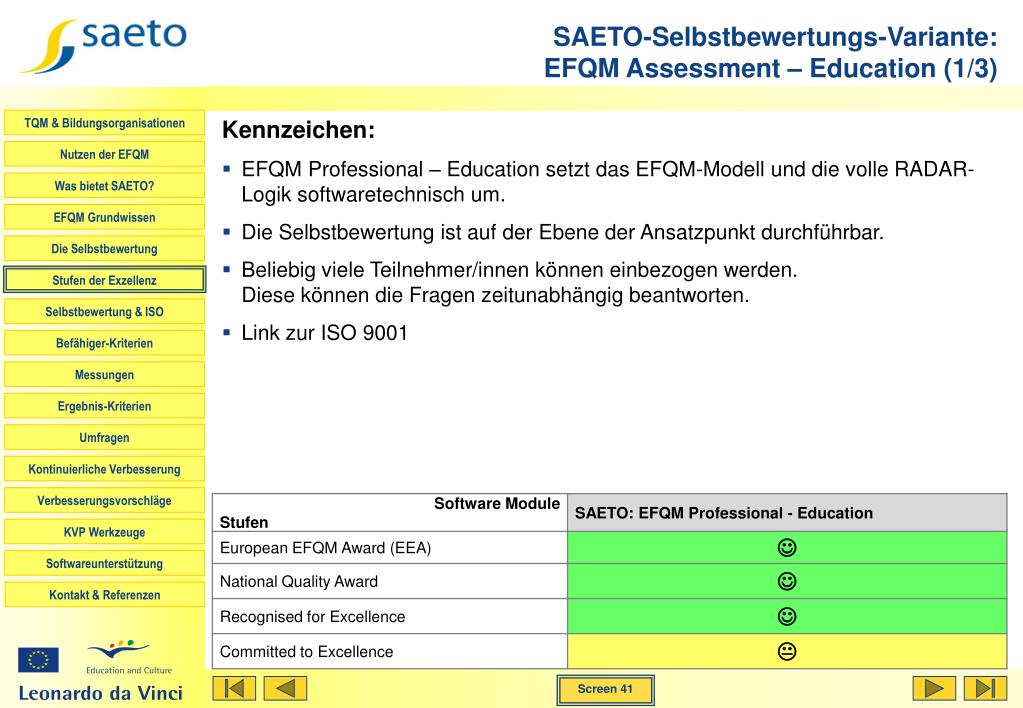
Task: Click smiley in National Quality Award row
Action: [x=787, y=581]
